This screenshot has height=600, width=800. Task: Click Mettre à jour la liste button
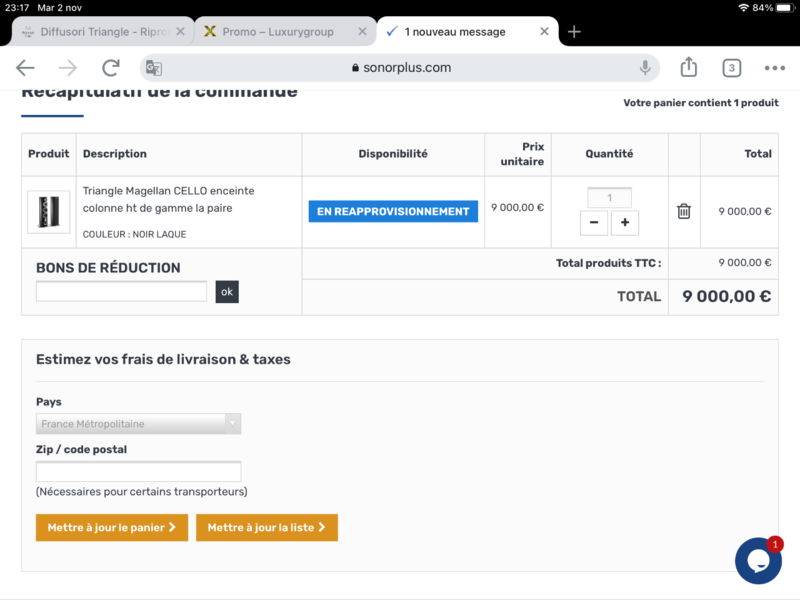click(266, 527)
